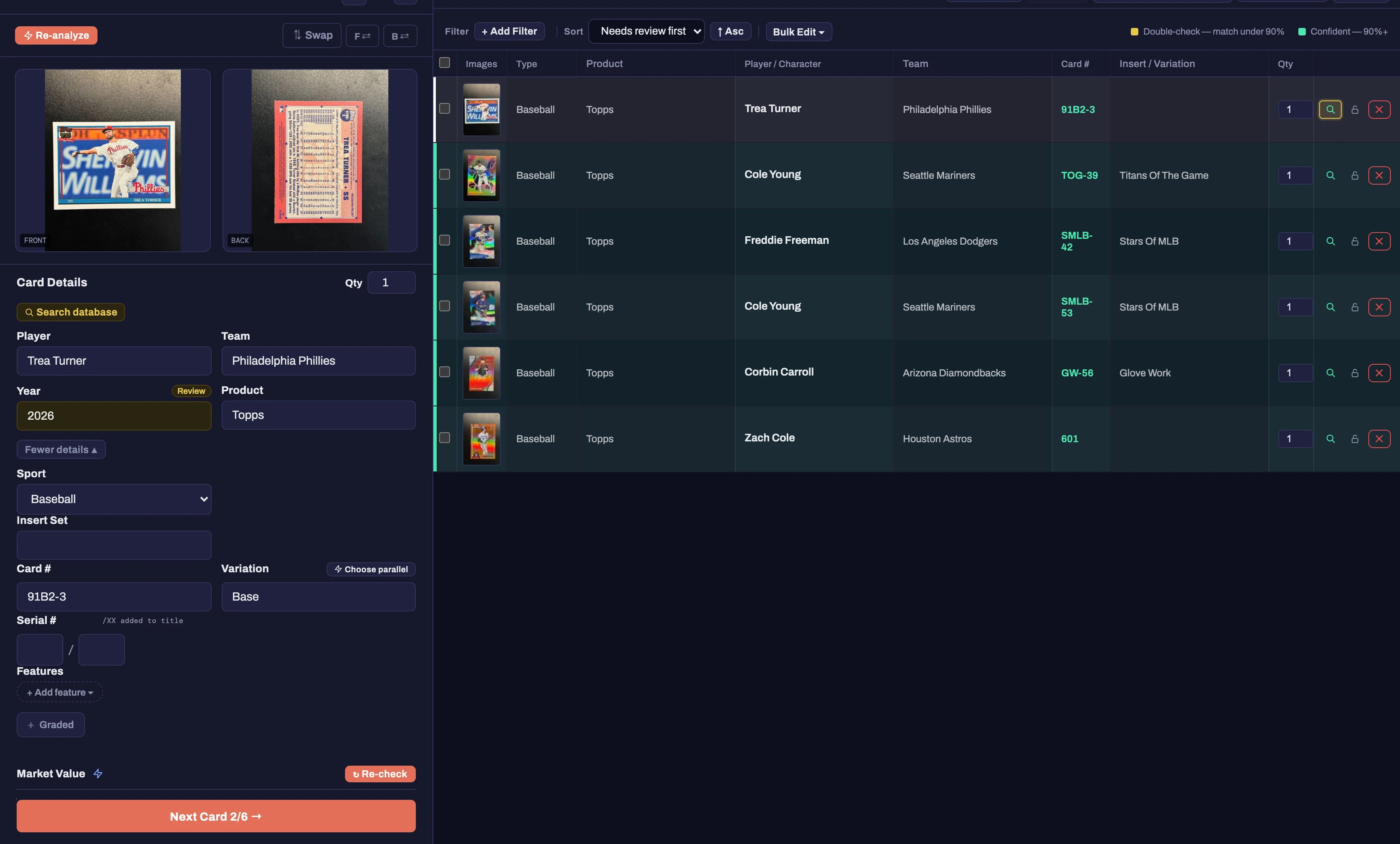Open the Bulk Edit dropdown
The image size is (1400, 844).
pyautogui.click(x=798, y=32)
